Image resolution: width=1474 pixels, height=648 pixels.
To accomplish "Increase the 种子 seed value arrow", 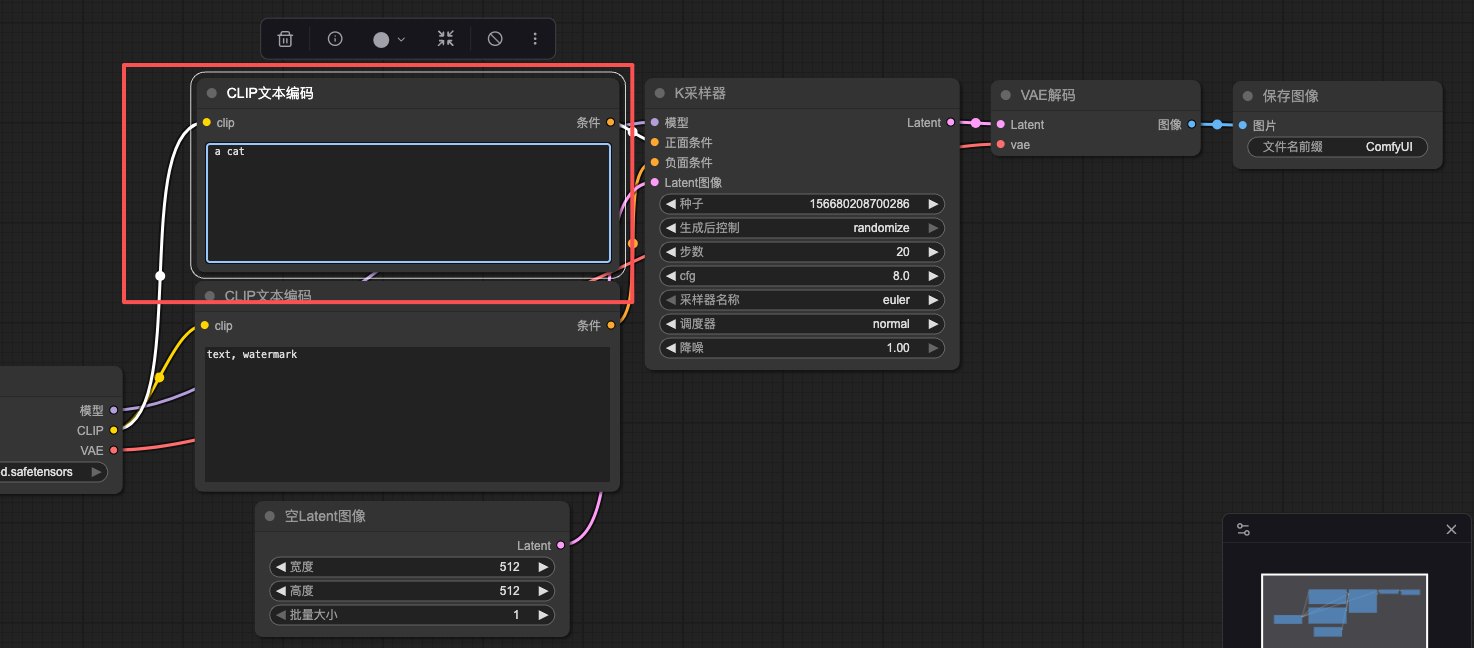I will 933,204.
